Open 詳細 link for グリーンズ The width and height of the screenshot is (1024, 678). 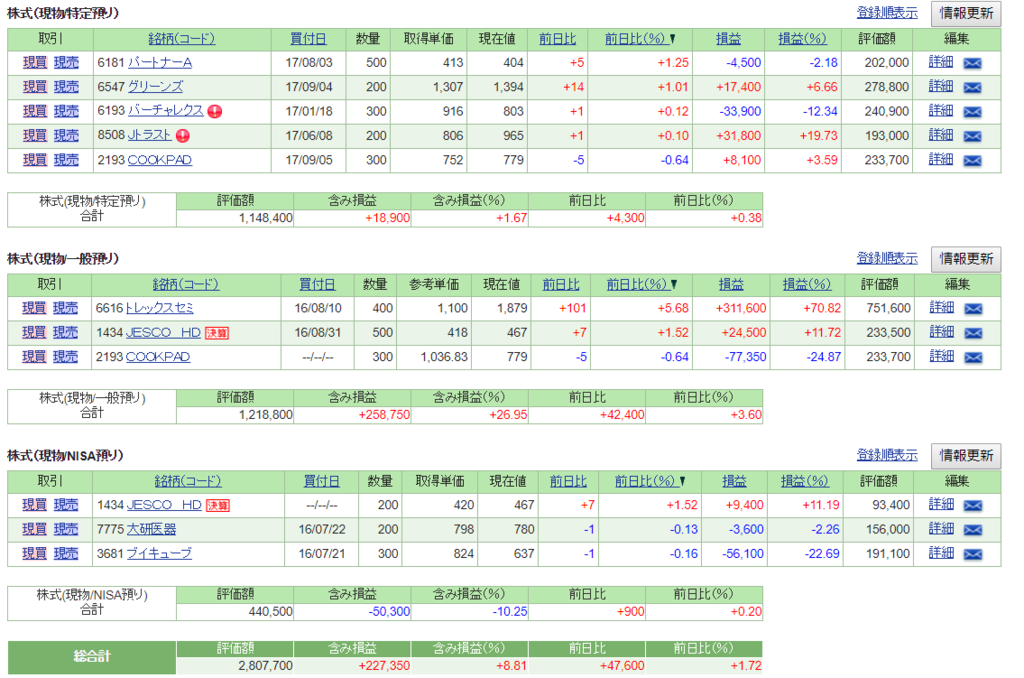(941, 86)
